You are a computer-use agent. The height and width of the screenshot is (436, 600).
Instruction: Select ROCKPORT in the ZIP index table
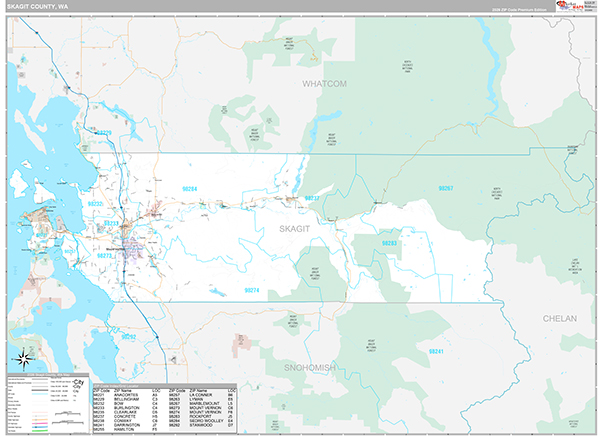201,416
